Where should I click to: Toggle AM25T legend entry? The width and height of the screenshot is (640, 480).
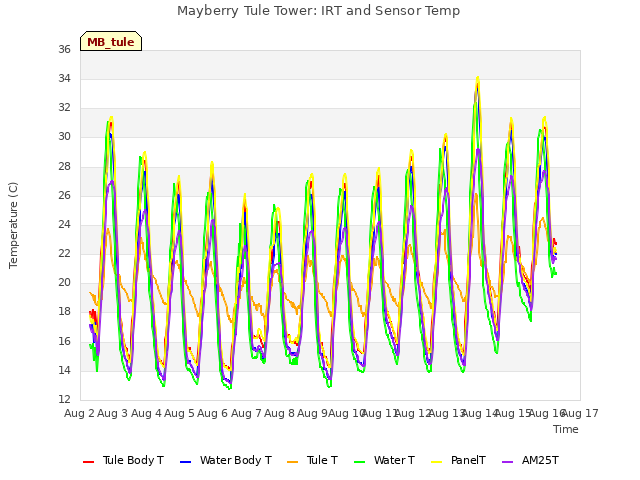coord(530,460)
